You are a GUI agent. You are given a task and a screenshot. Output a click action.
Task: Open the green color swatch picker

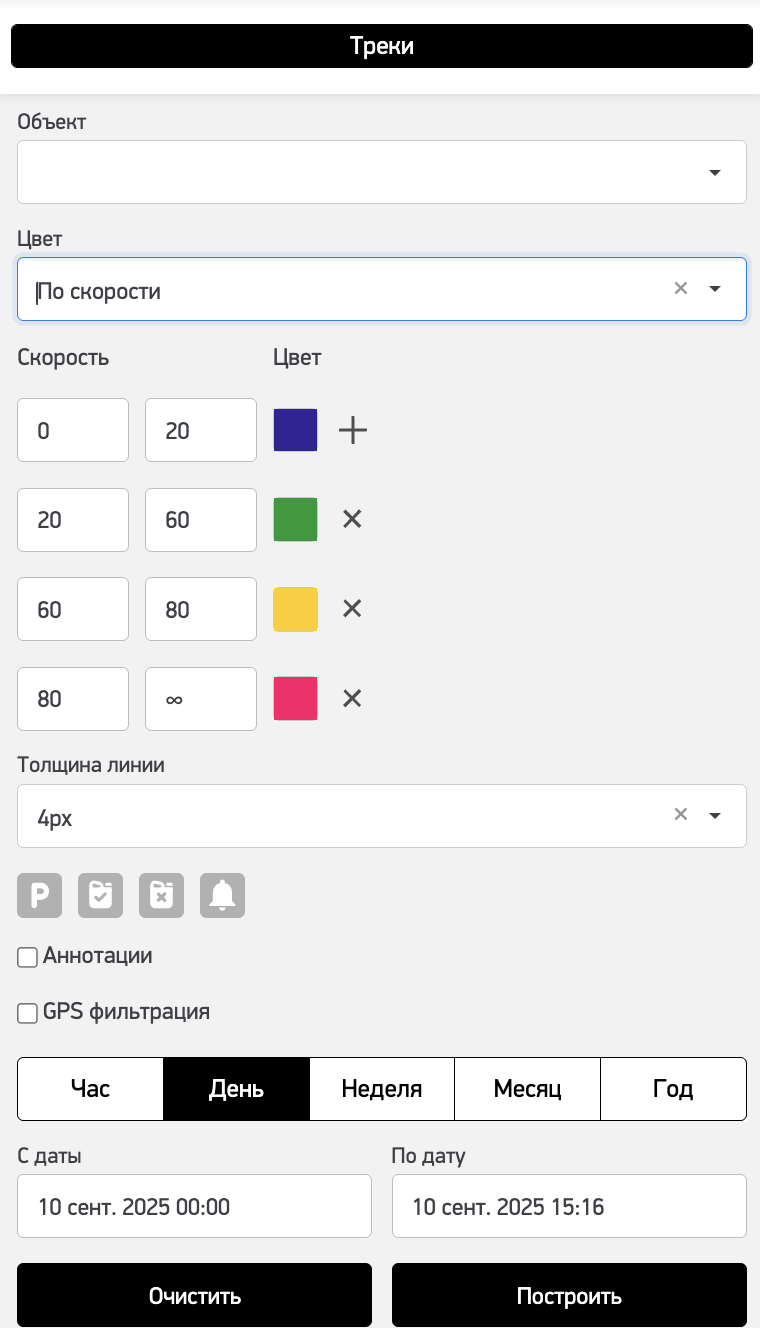pos(296,520)
